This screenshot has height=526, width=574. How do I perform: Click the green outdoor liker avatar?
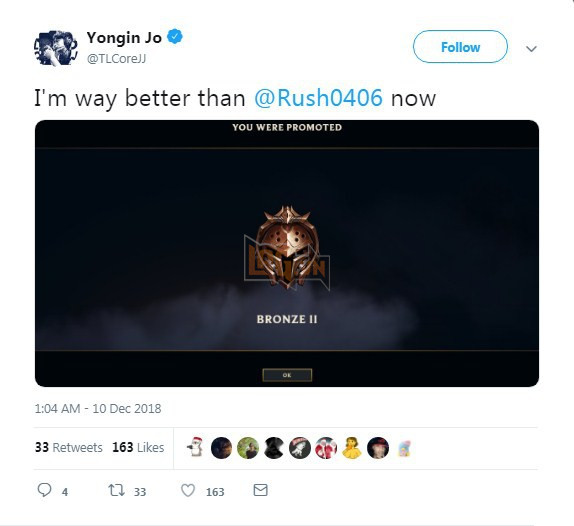pos(248,448)
